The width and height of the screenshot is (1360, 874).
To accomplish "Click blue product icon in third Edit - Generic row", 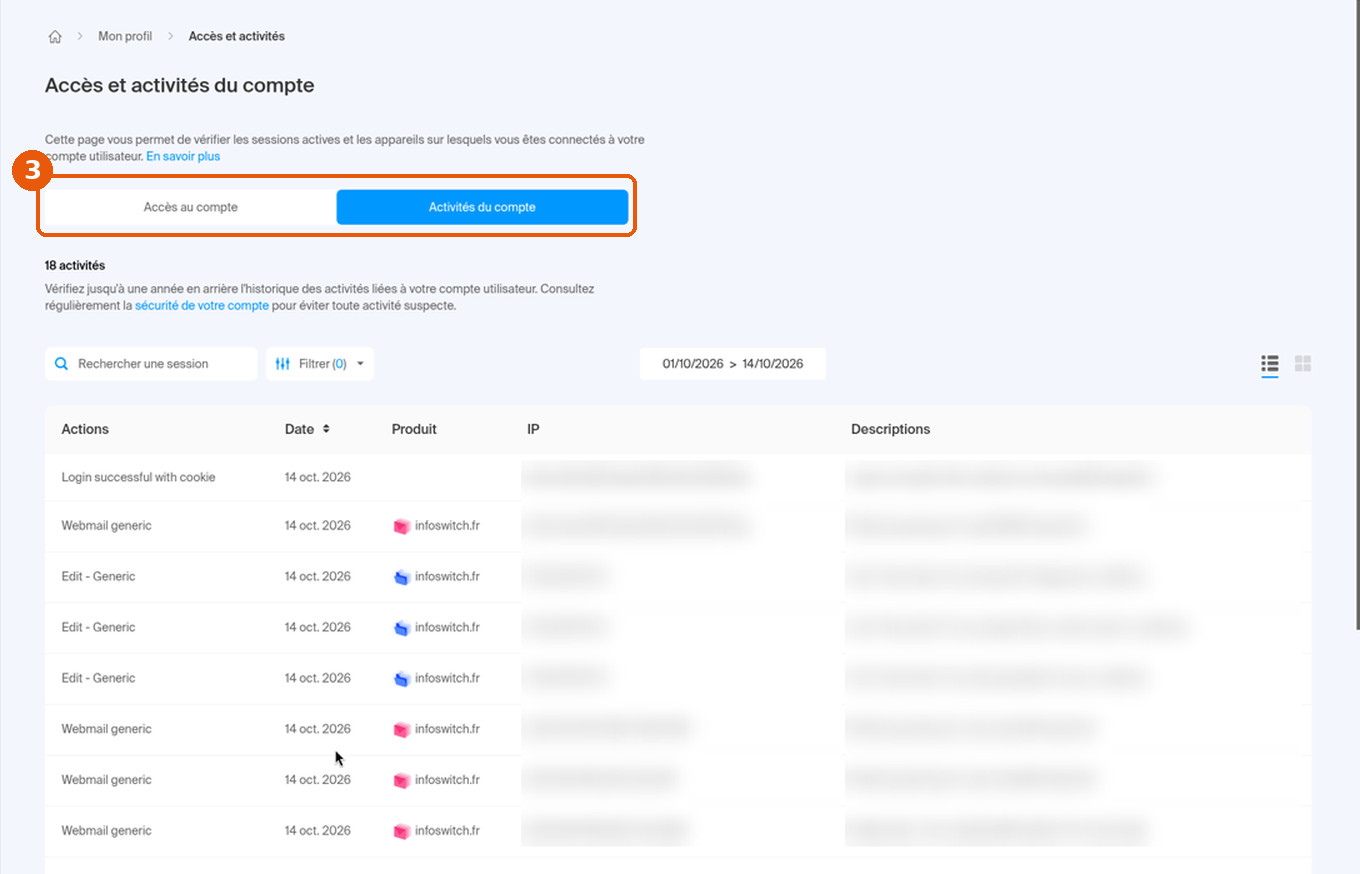I will pyautogui.click(x=402, y=679).
